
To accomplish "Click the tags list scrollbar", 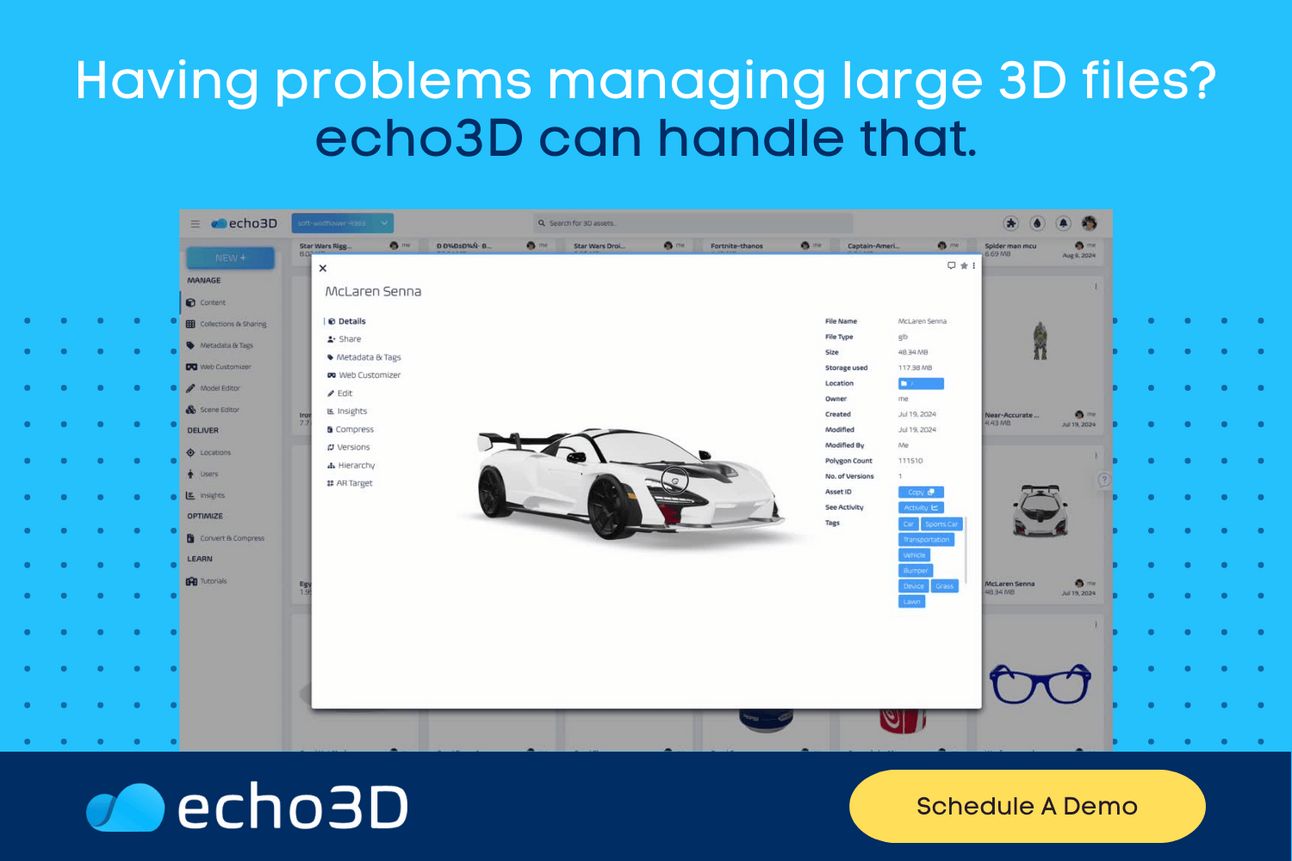I will (x=965, y=551).
